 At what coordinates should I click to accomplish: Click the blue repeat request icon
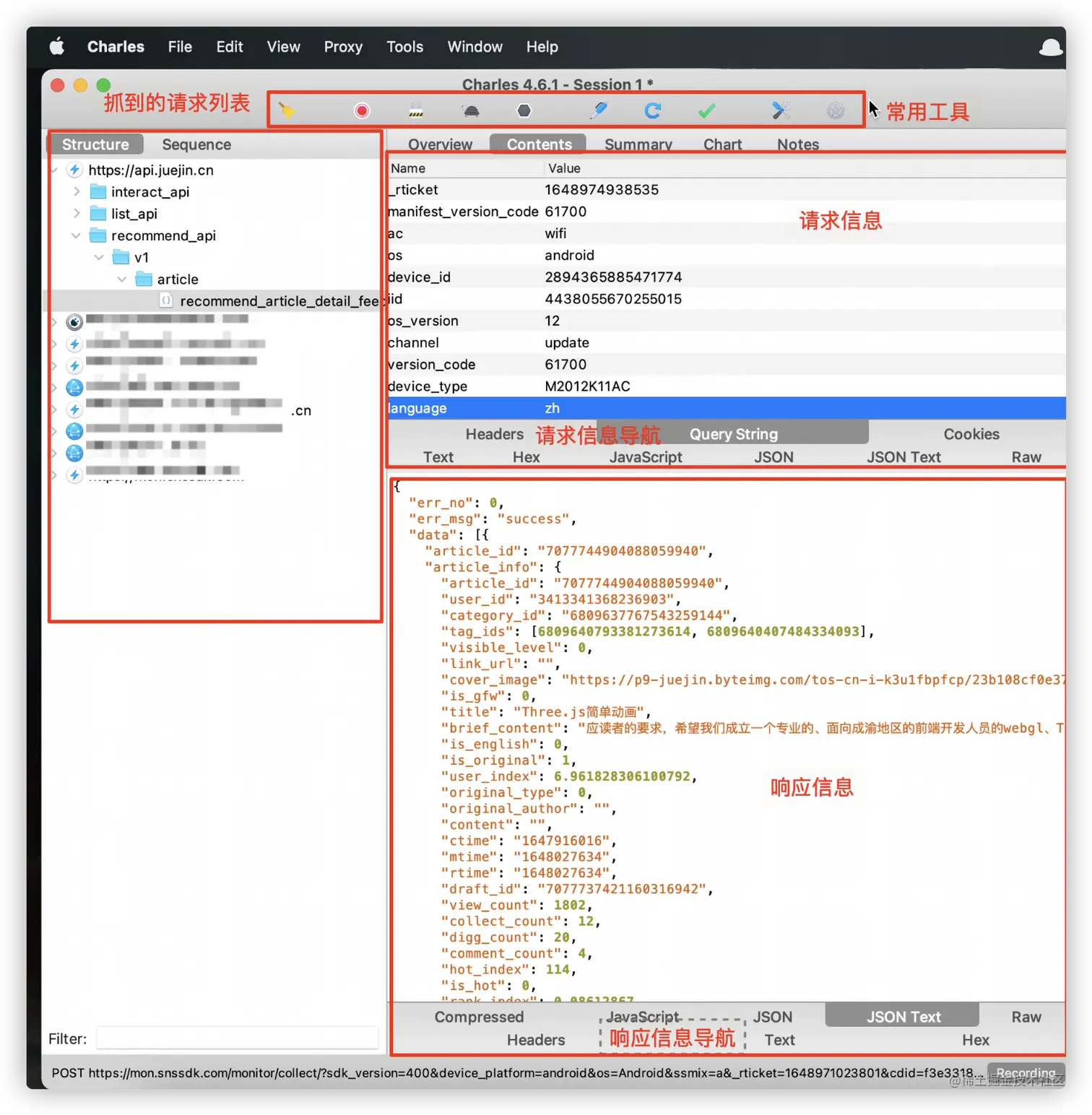[x=653, y=110]
